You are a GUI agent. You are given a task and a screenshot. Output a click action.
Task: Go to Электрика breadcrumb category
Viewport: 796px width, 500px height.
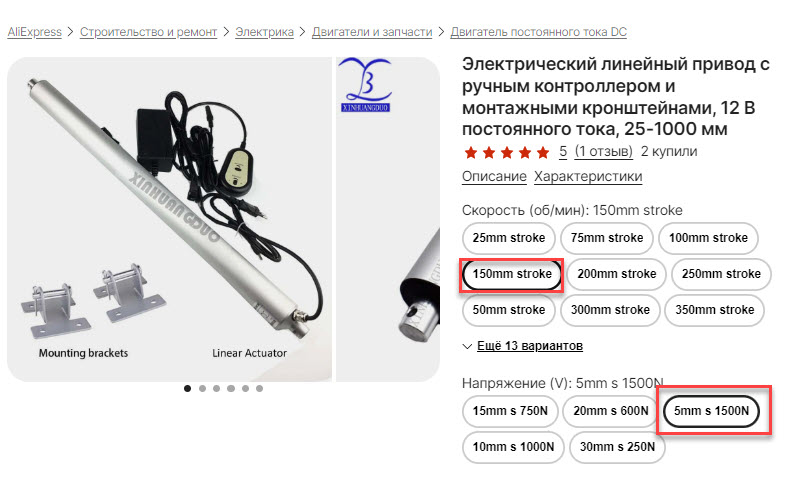pyautogui.click(x=264, y=32)
